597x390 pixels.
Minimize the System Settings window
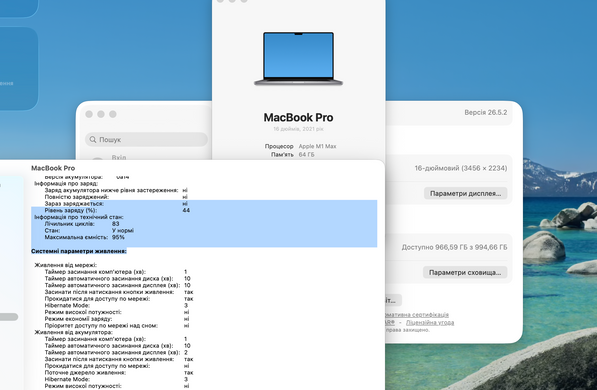[101, 114]
